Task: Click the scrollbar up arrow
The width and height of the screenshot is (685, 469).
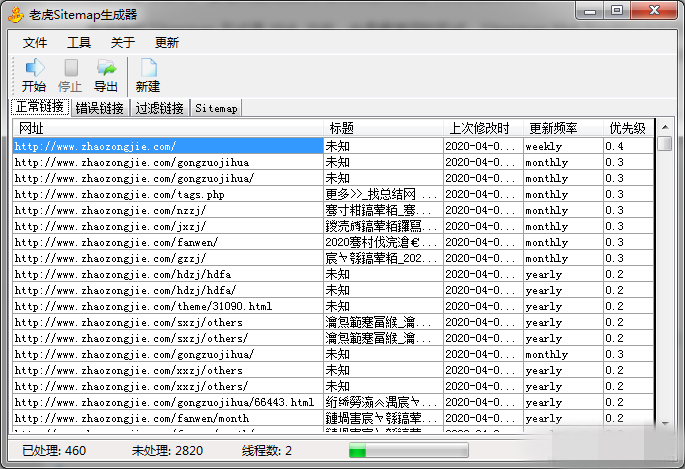Action: coord(665,127)
